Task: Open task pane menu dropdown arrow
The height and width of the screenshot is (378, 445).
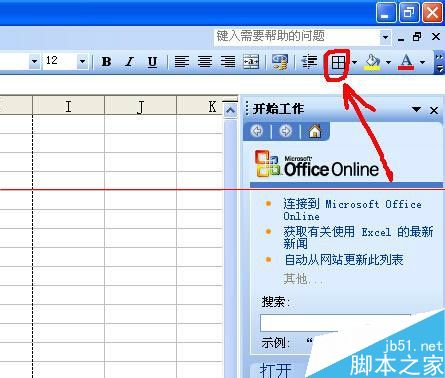Action: [416, 109]
